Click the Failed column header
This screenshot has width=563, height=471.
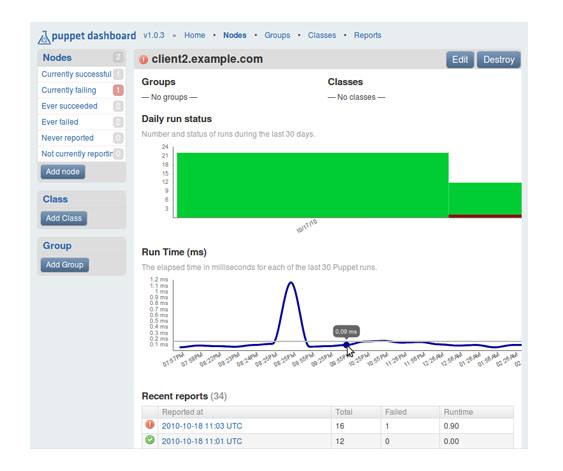(x=396, y=412)
